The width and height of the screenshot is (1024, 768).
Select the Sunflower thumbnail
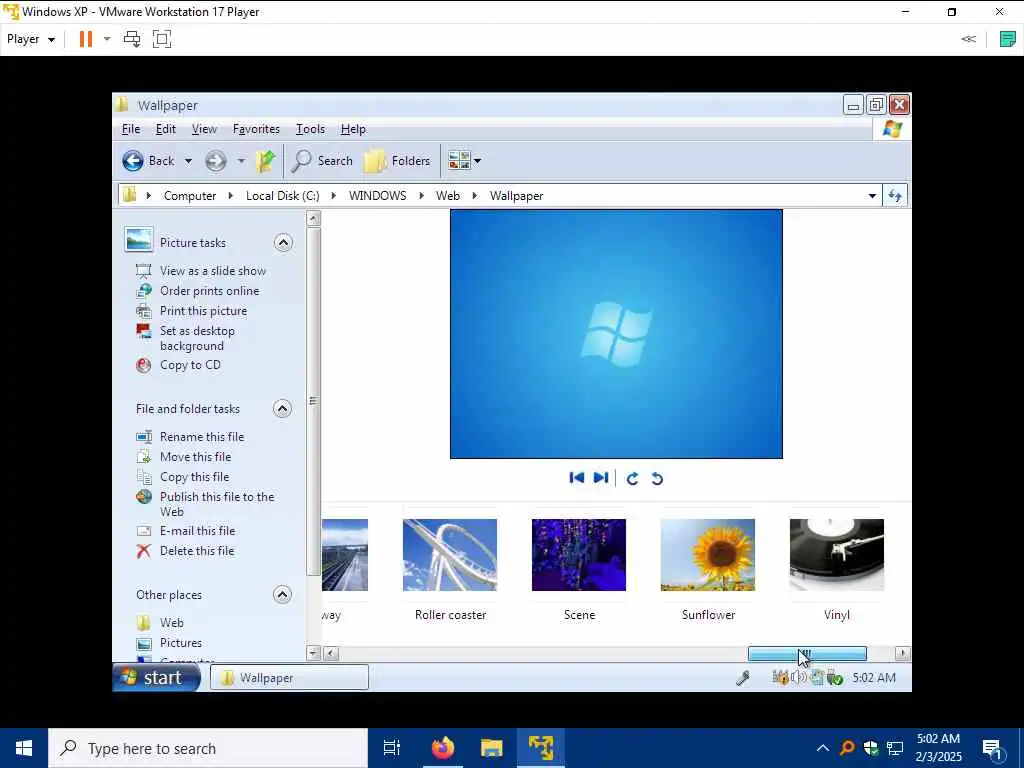[x=708, y=555]
